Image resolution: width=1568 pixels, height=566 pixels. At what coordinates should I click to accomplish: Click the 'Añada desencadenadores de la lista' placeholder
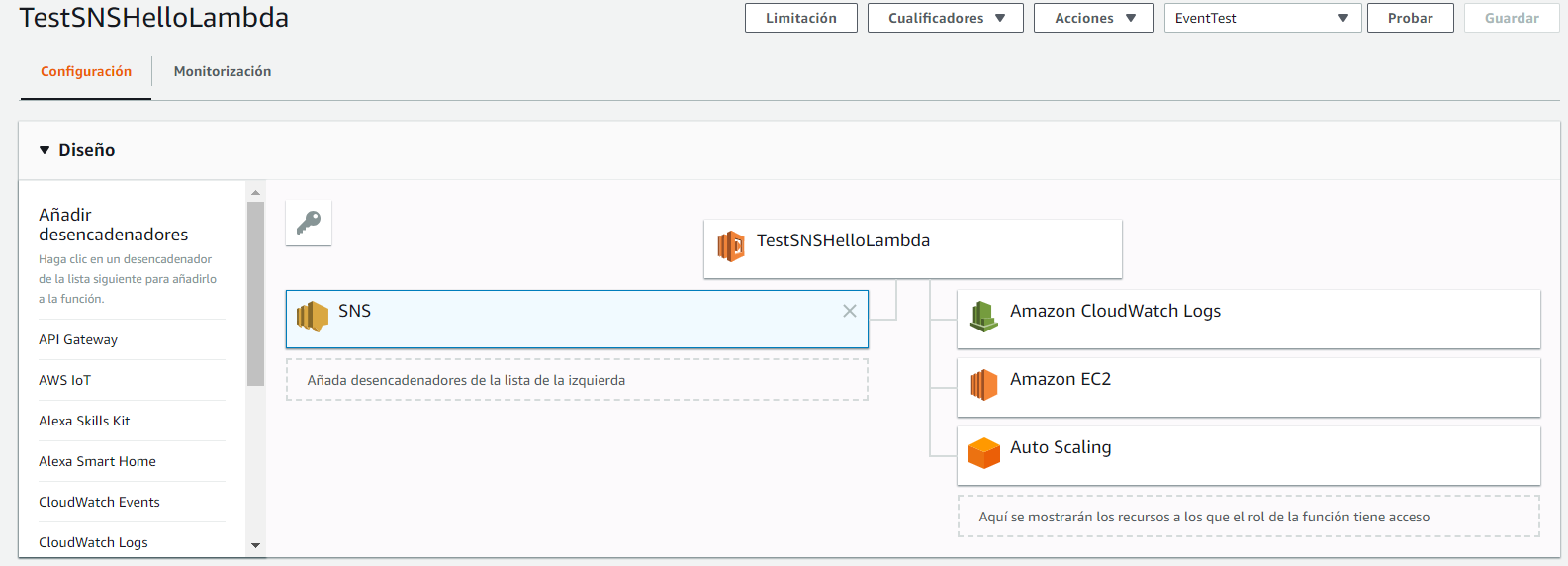point(577,380)
